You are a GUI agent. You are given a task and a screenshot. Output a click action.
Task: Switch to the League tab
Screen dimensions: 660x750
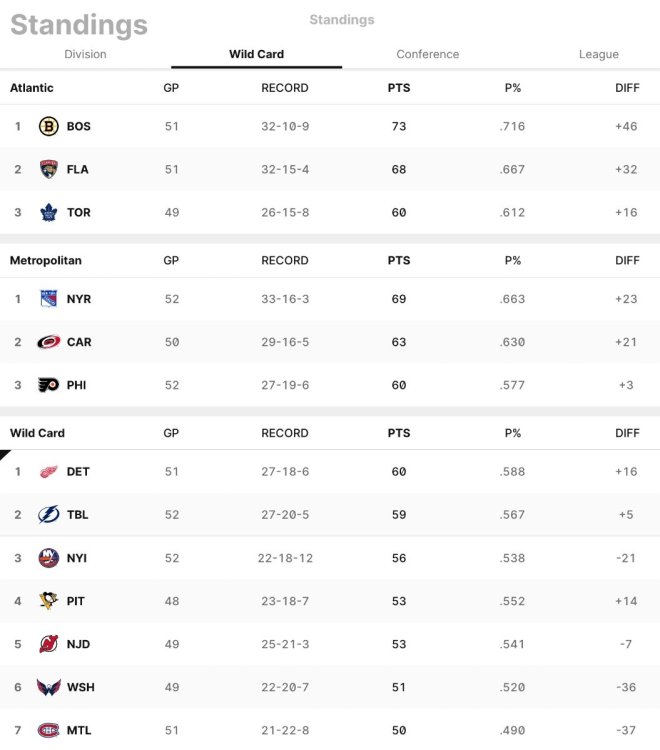tap(598, 54)
